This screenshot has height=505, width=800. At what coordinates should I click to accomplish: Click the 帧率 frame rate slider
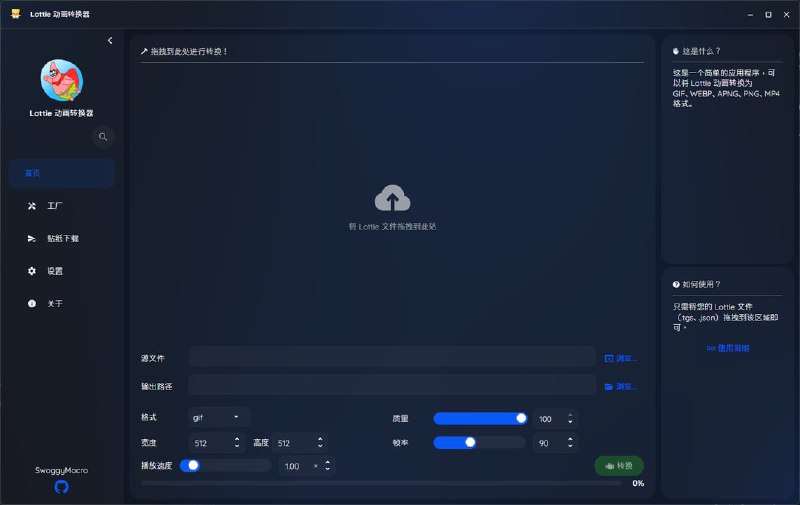pos(479,442)
